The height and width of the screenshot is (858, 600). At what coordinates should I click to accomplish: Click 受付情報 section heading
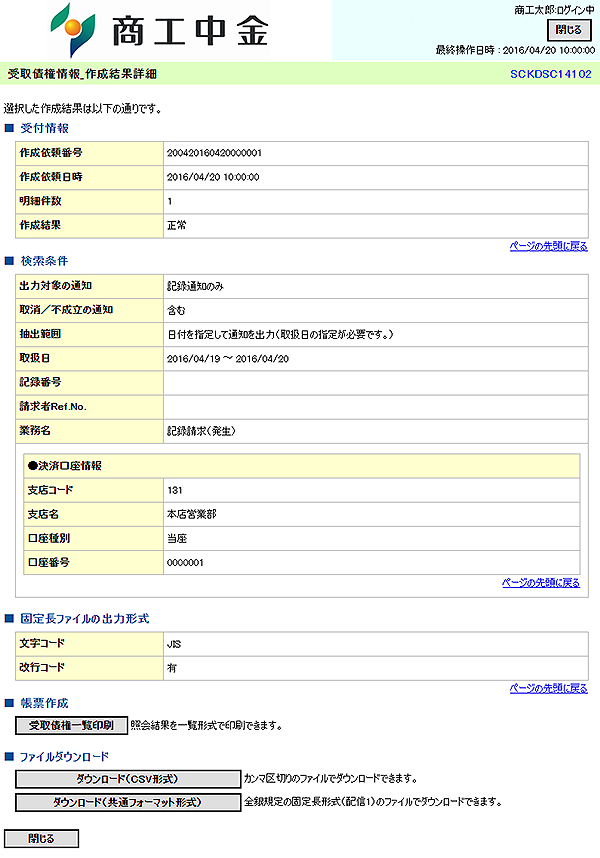point(44,128)
